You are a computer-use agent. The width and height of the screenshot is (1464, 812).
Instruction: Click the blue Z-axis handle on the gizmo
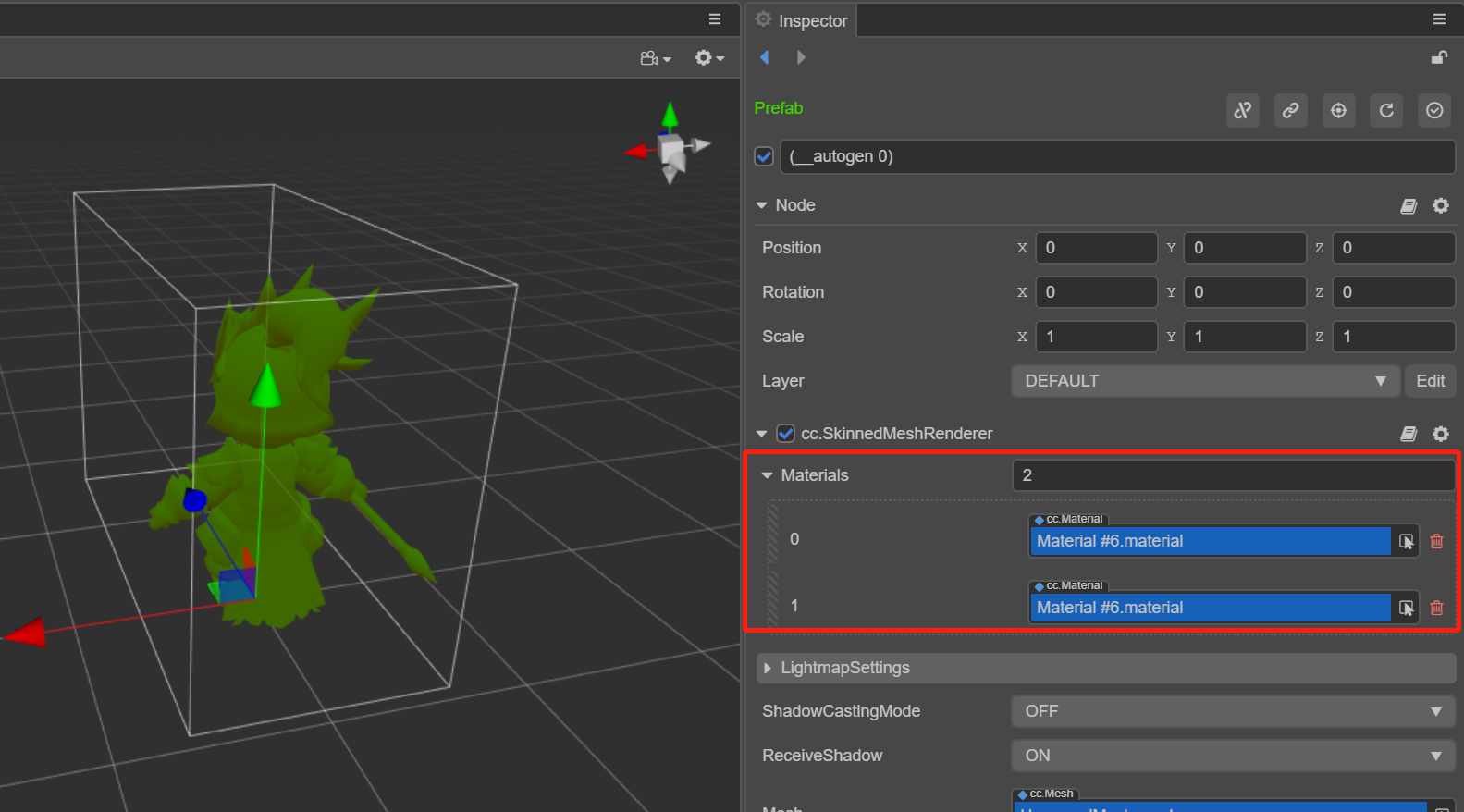pos(194,500)
